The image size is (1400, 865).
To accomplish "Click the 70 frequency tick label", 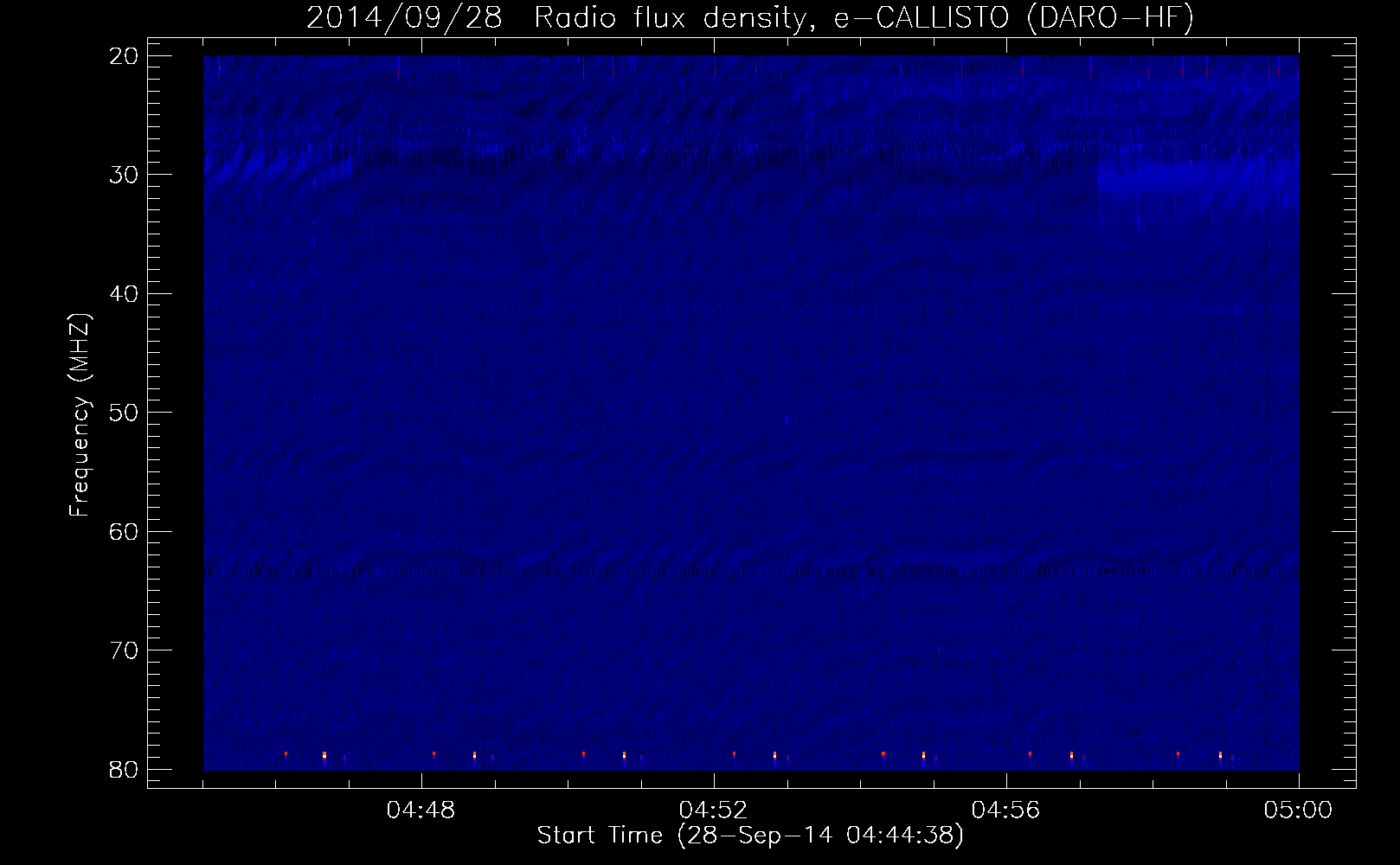I will [125, 650].
